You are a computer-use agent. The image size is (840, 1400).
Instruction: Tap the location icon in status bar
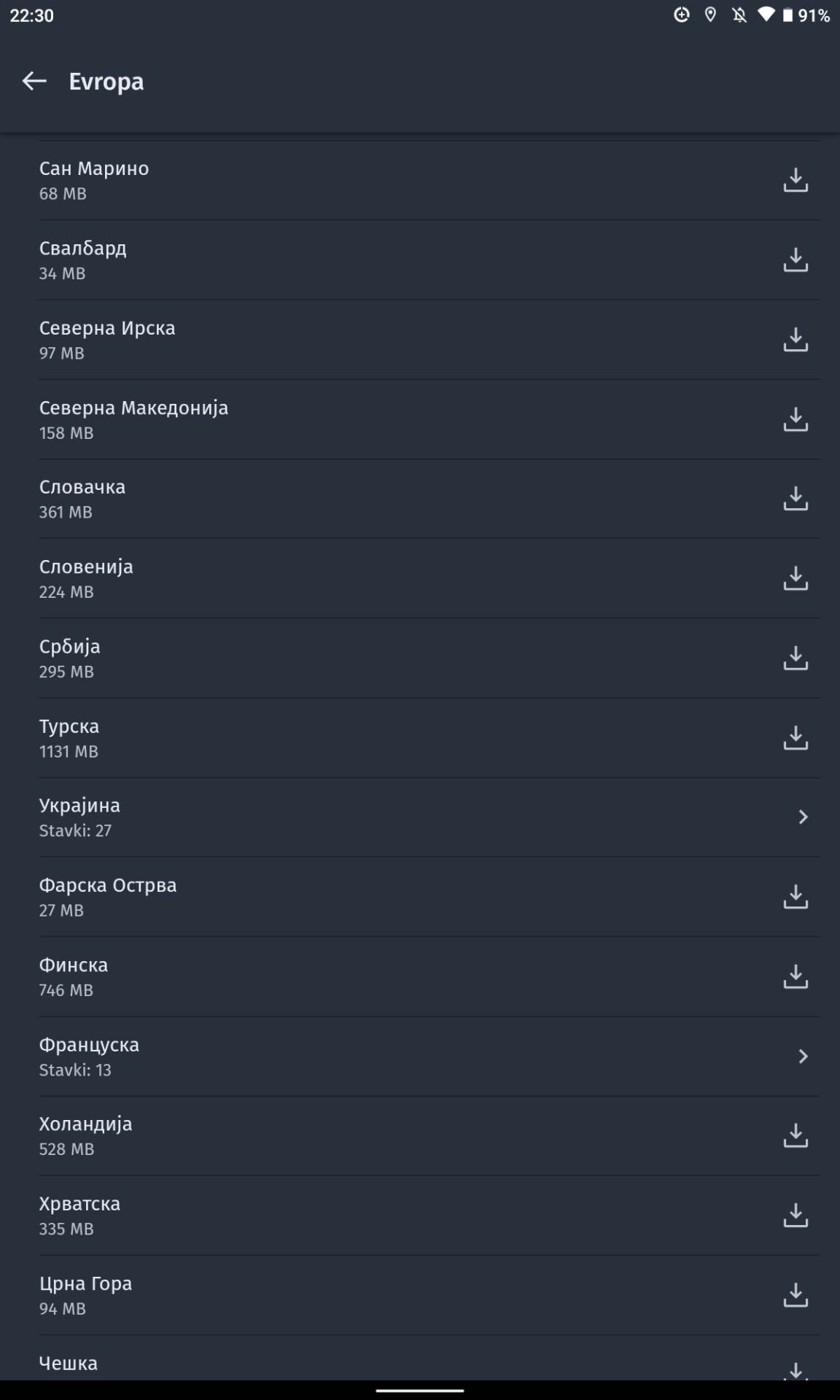710,15
